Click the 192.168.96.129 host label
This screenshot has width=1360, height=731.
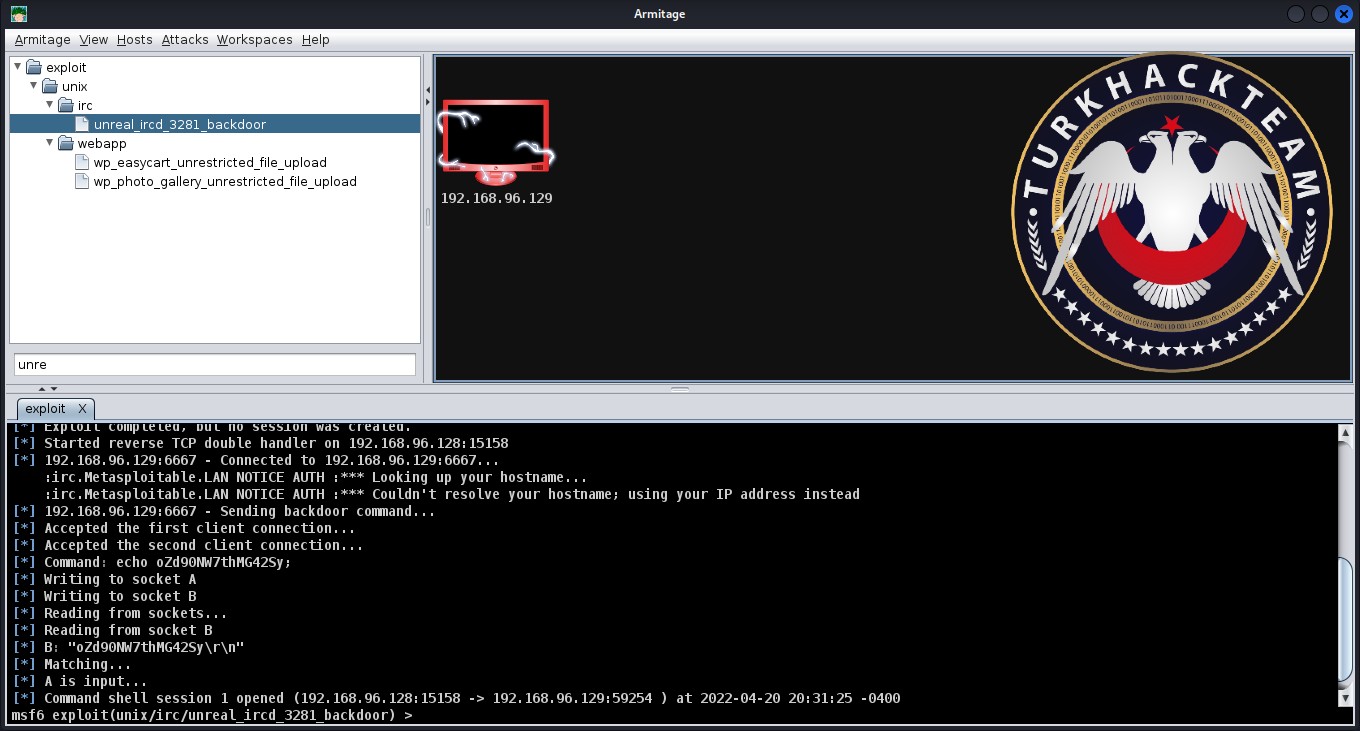pyautogui.click(x=497, y=198)
